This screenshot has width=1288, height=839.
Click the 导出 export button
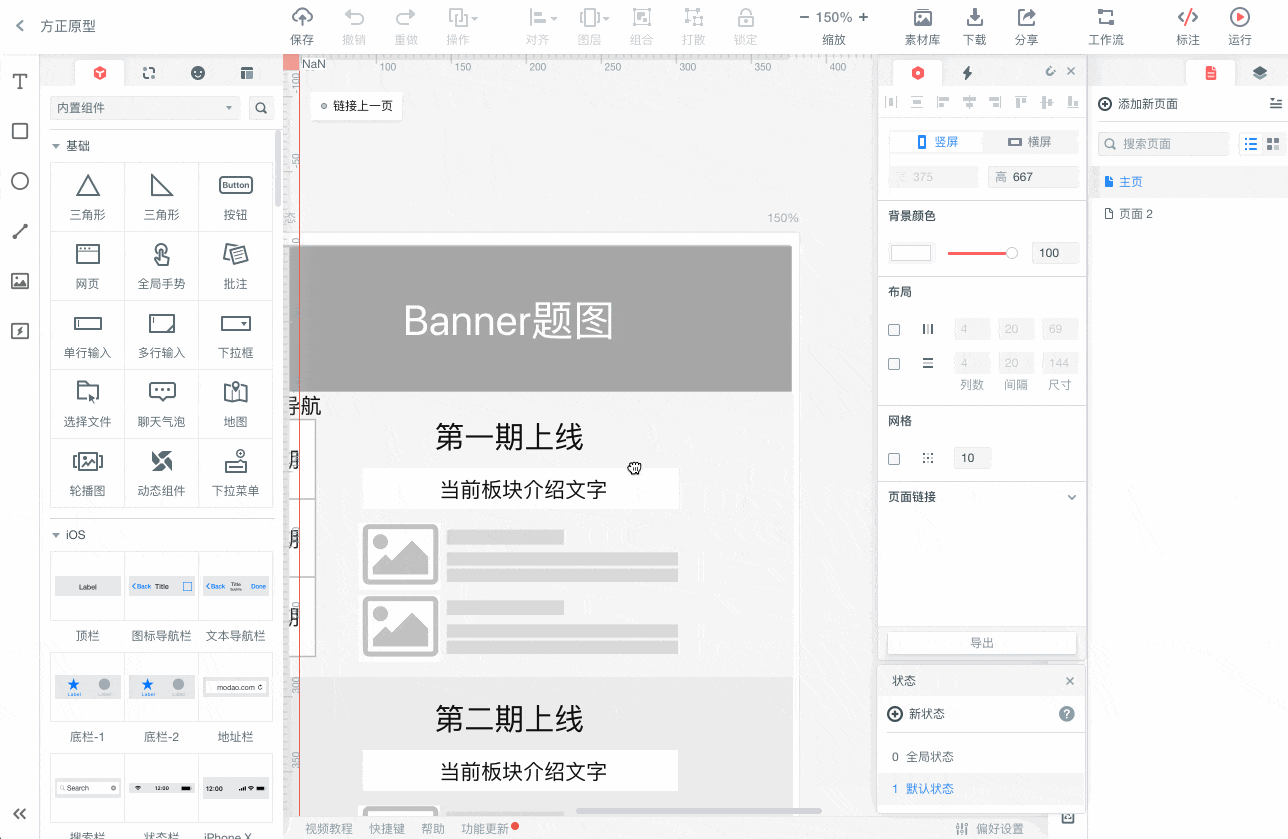point(982,643)
